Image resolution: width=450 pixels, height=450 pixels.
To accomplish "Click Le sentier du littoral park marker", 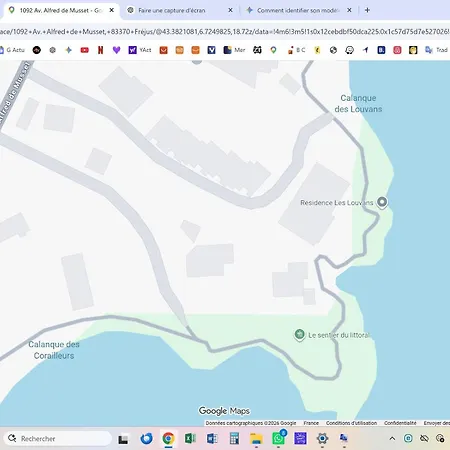I will click(x=299, y=334).
